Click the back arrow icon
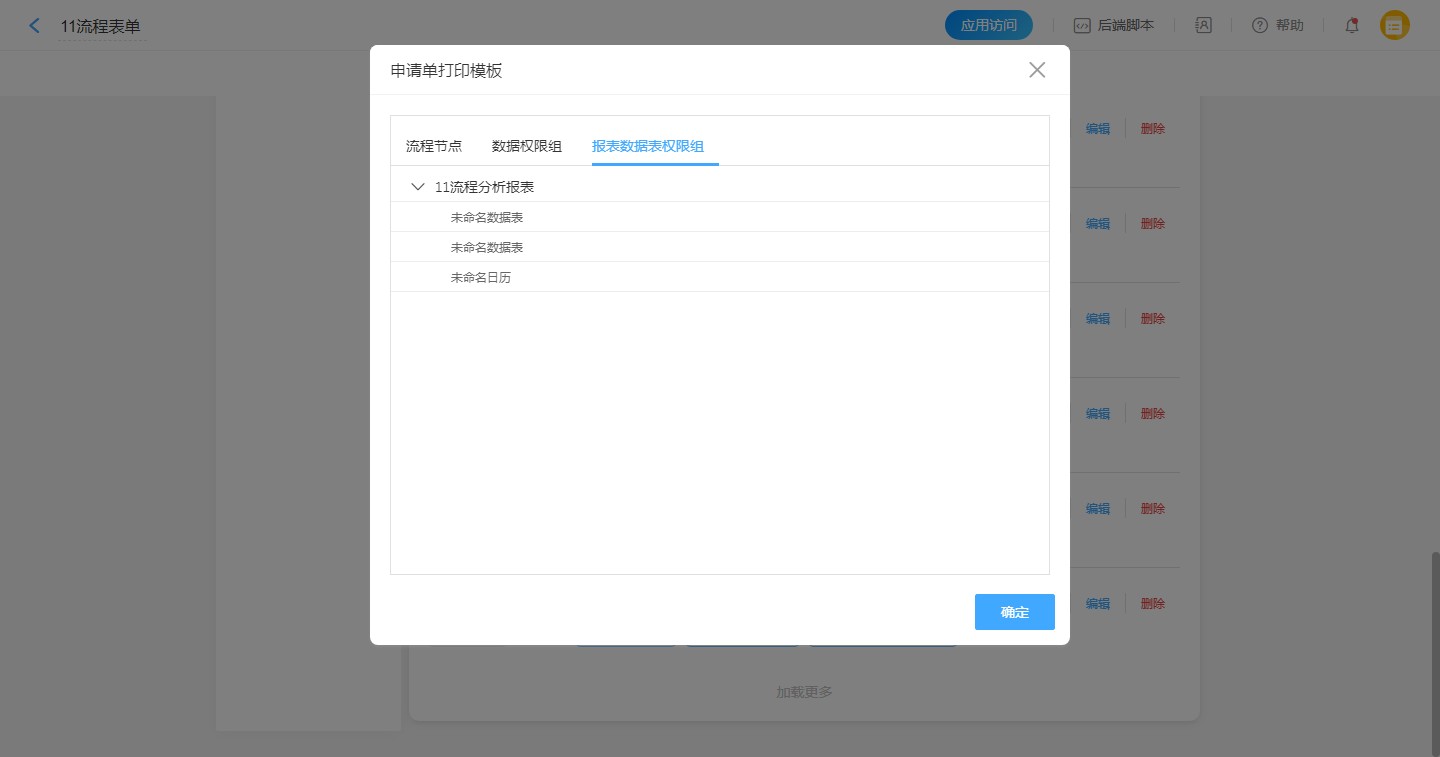 pos(35,26)
